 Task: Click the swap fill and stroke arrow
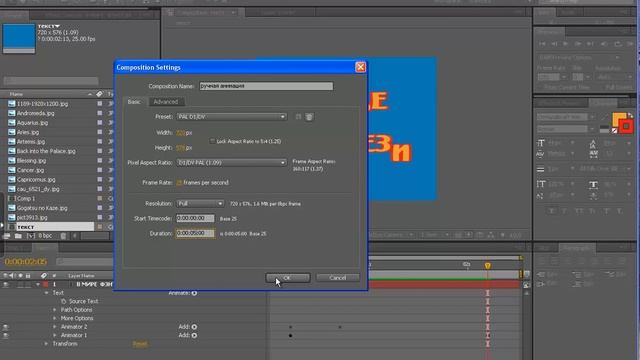click(x=630, y=116)
